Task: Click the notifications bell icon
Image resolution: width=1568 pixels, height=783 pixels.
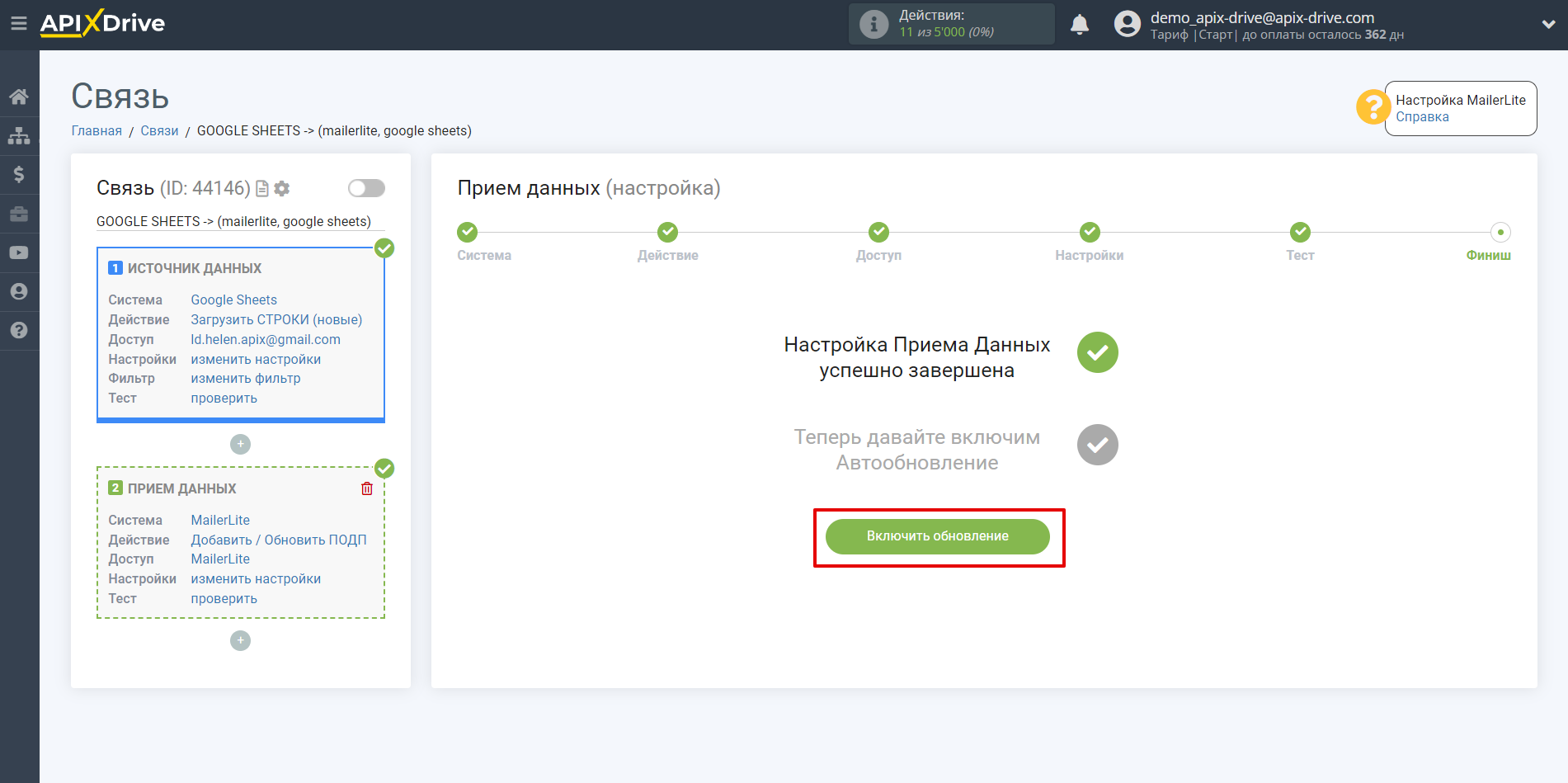Action: [x=1080, y=25]
